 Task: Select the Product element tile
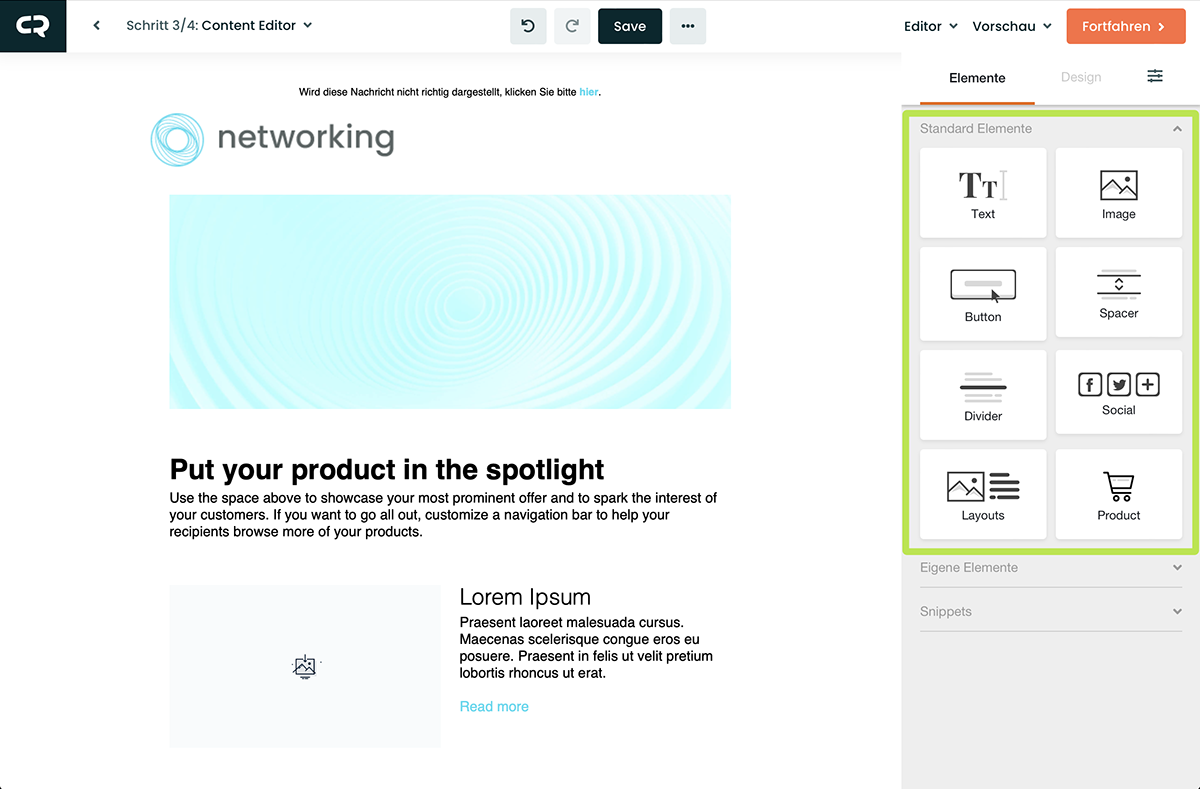pos(1118,494)
